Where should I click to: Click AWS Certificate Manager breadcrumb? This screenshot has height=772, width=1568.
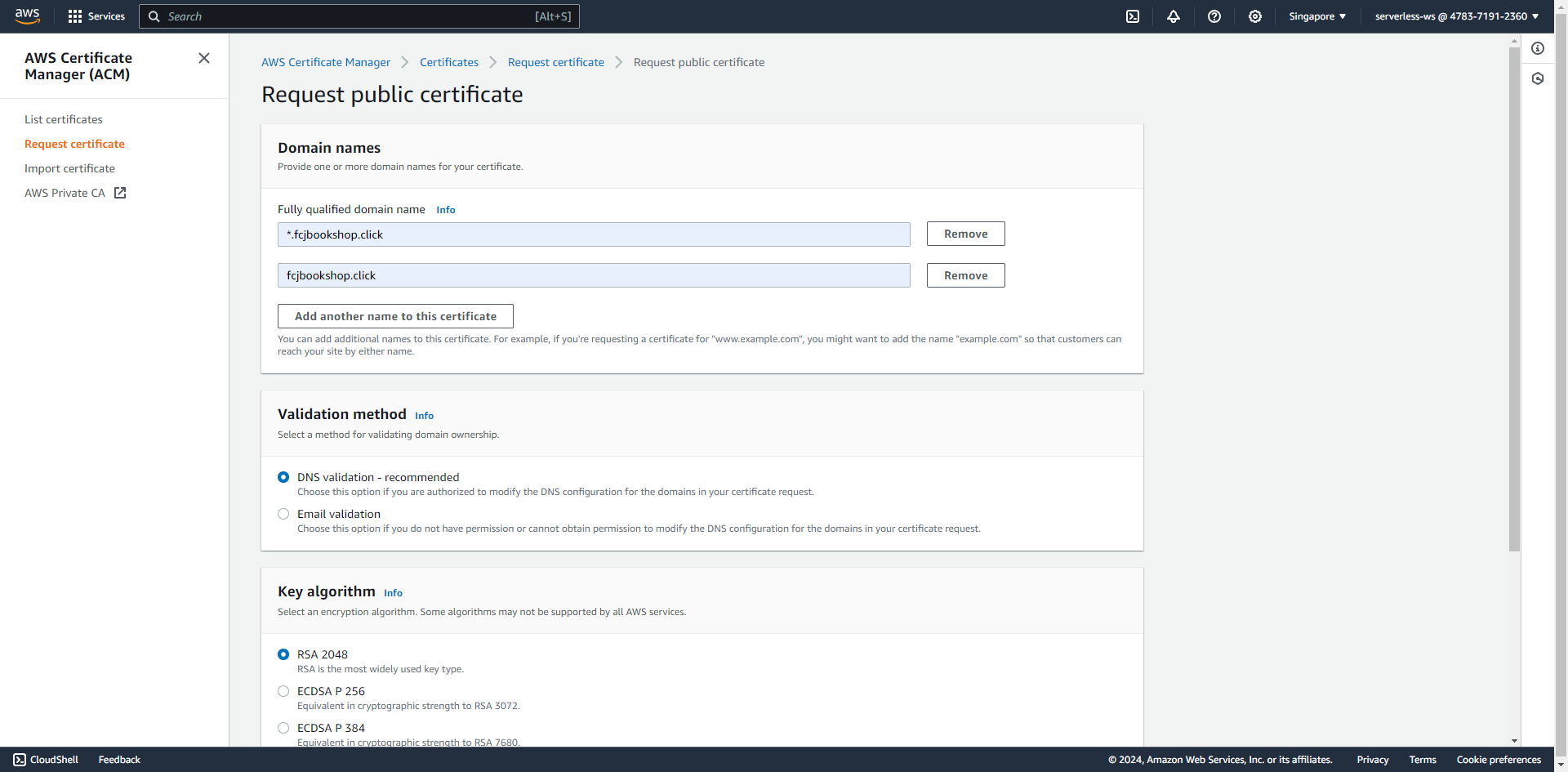point(326,62)
